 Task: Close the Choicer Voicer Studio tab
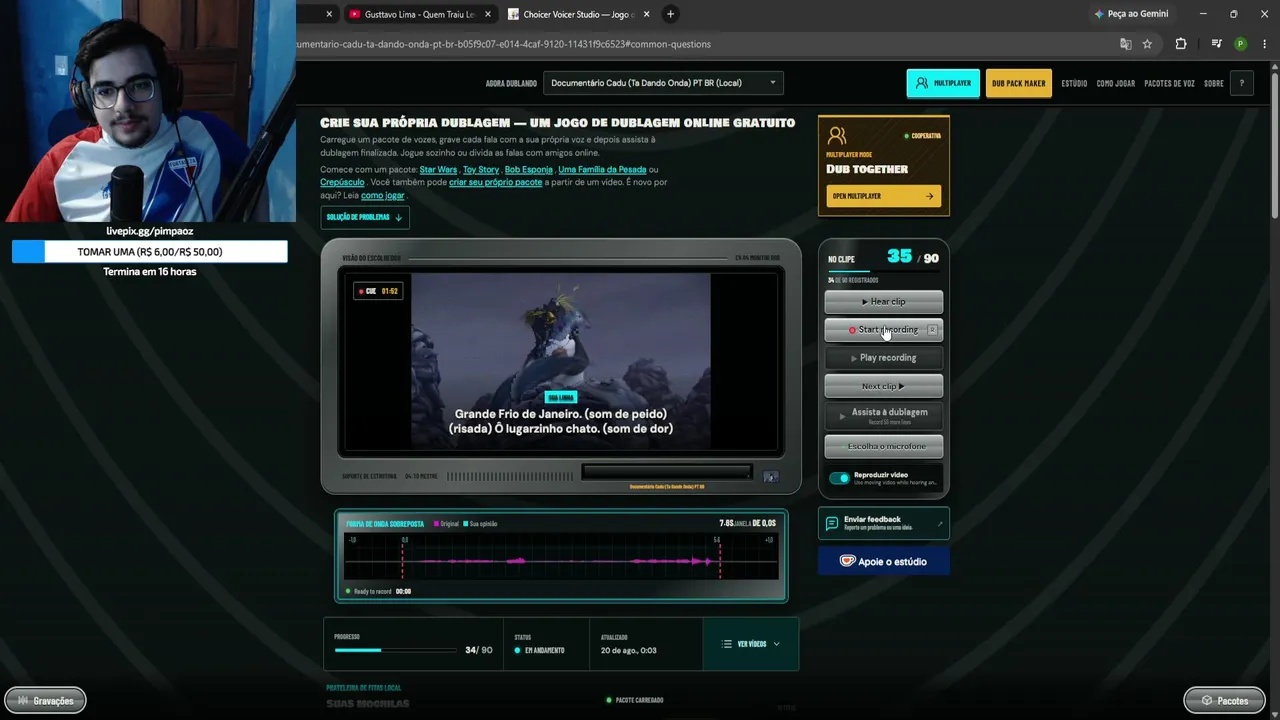(x=646, y=14)
